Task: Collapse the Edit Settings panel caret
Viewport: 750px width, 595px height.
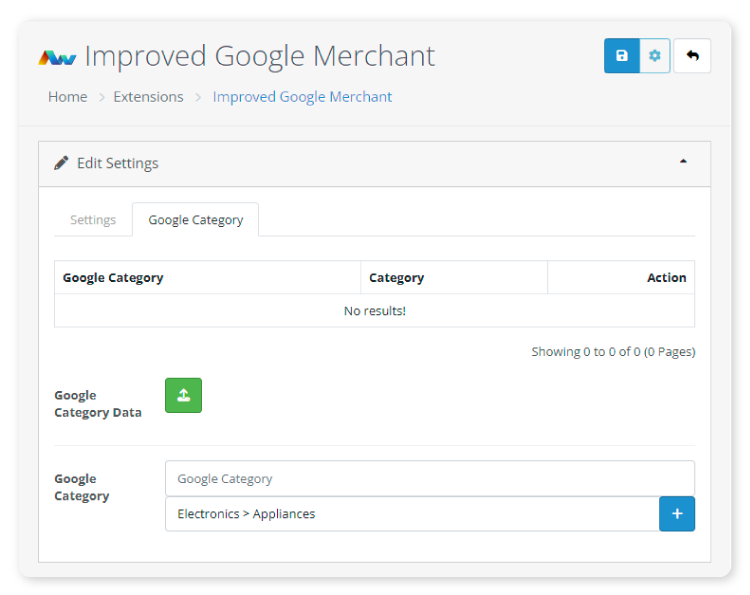Action: pyautogui.click(x=683, y=161)
